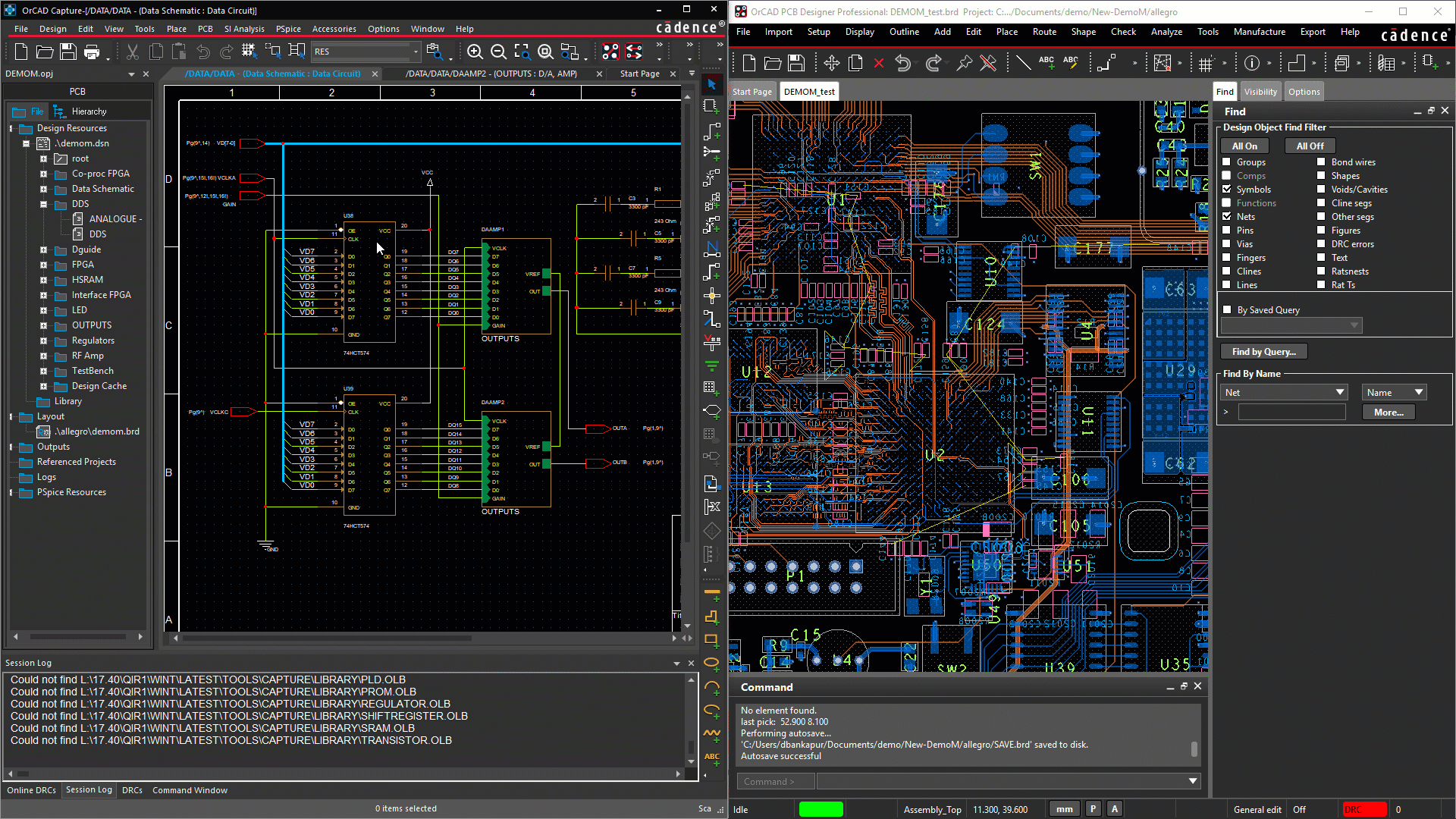Open the RES part selector dropdown in Capture
Screen dimensions: 1456x819
coord(416,52)
